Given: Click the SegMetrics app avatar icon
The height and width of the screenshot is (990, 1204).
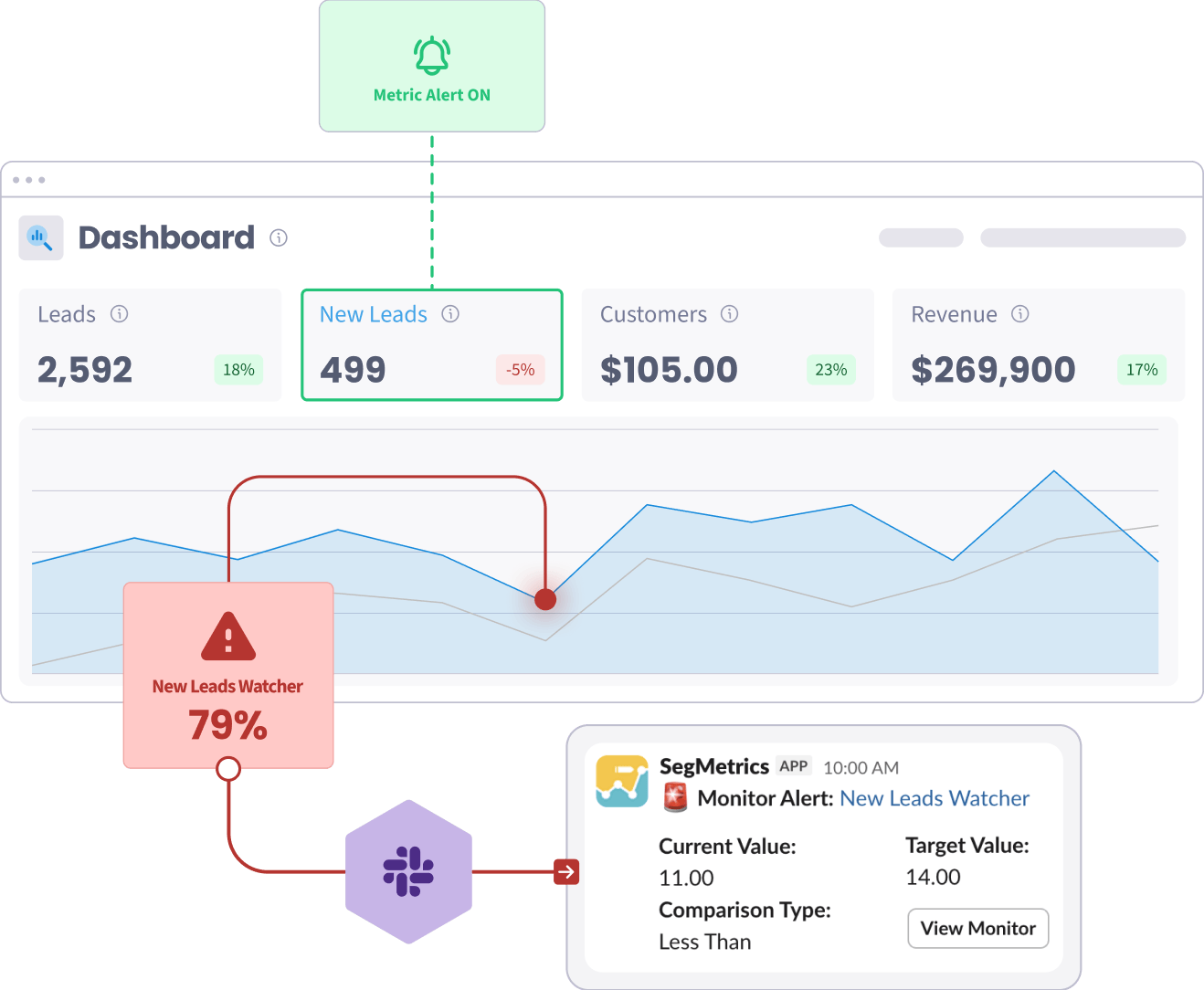Looking at the screenshot, I should (x=622, y=781).
